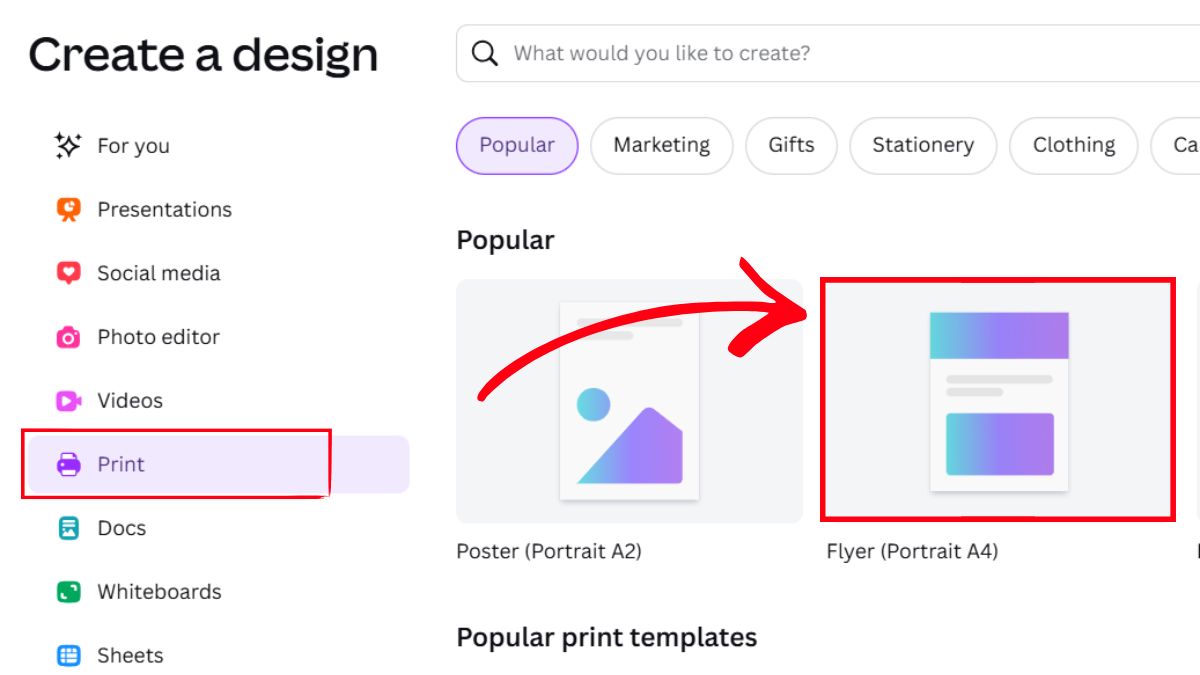Screen dimensions: 1200x675
Task: Open the highlighted Flyer Portrait A4 template
Action: coord(999,403)
